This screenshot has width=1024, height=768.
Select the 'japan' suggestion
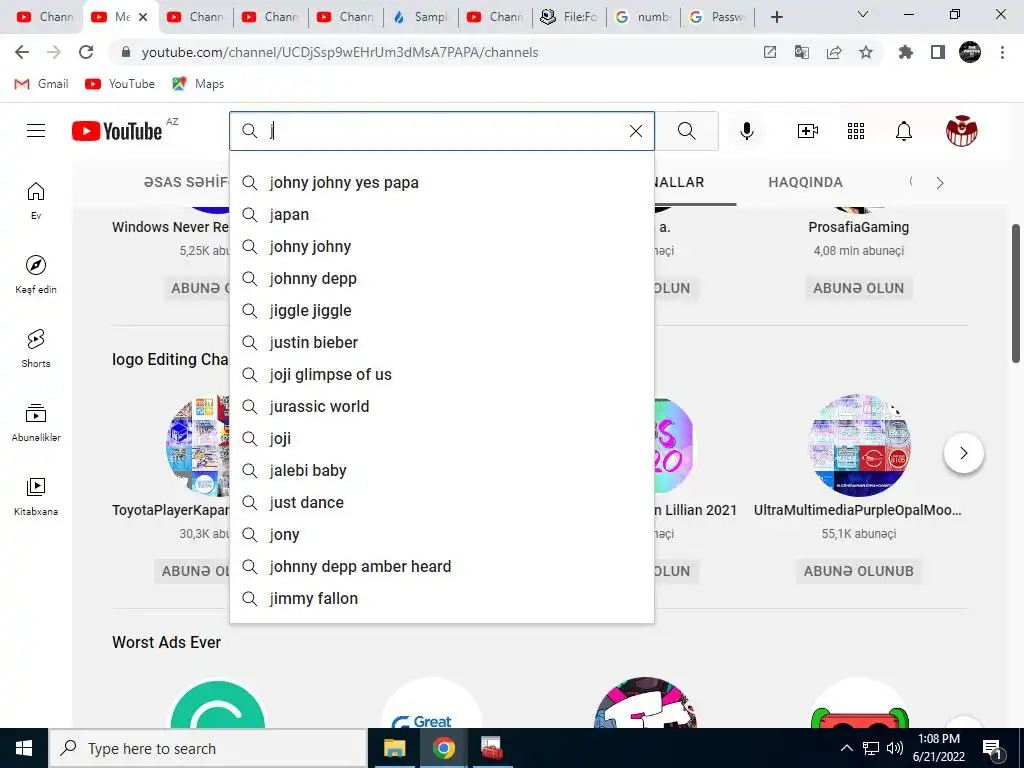[x=442, y=215]
